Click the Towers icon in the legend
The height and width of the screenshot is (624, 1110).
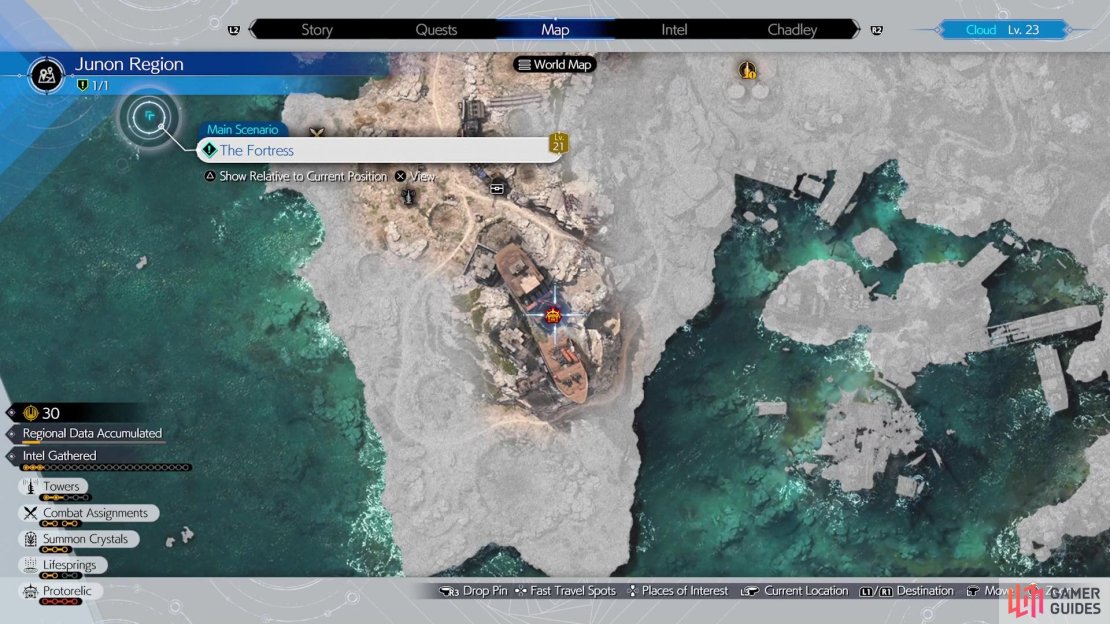pos(30,487)
